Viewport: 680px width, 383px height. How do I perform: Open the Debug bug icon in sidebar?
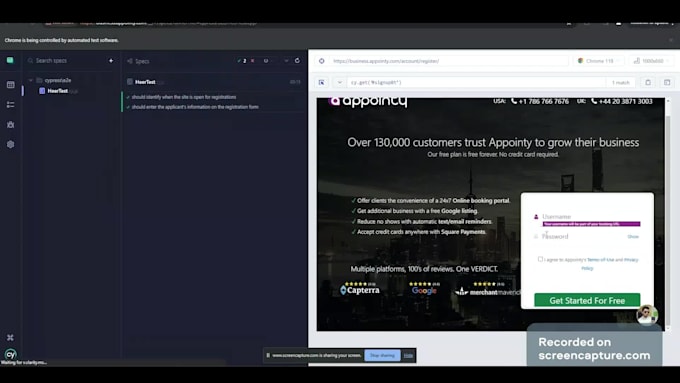[x=10, y=124]
